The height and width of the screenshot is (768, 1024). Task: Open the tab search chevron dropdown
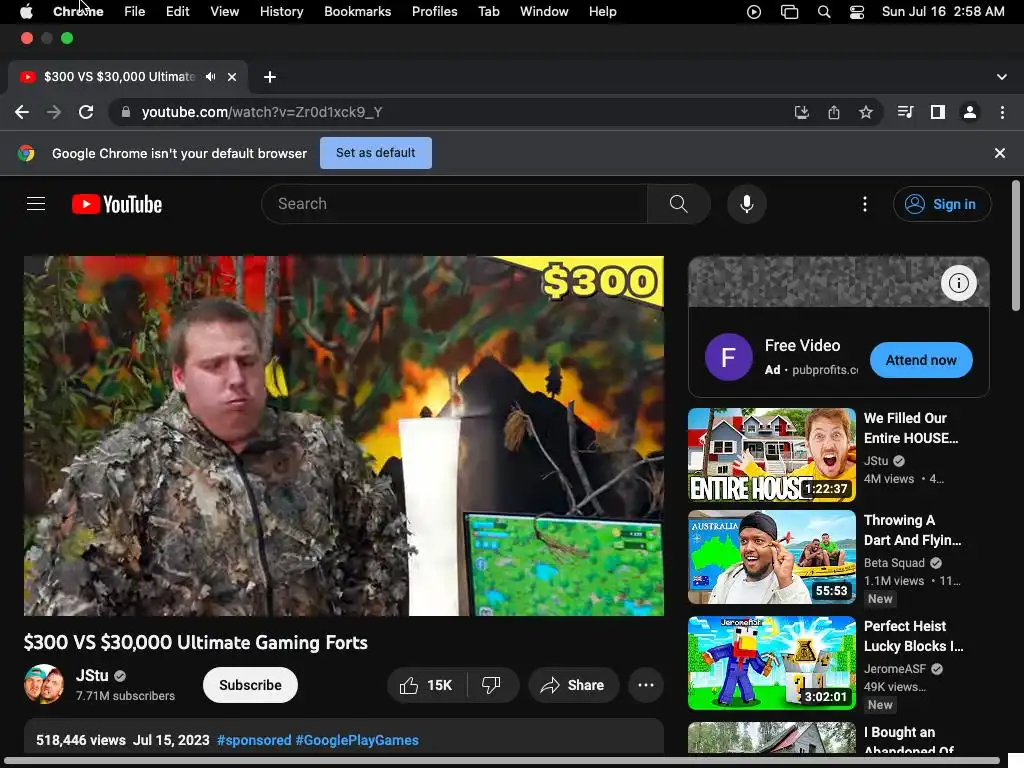click(1002, 77)
